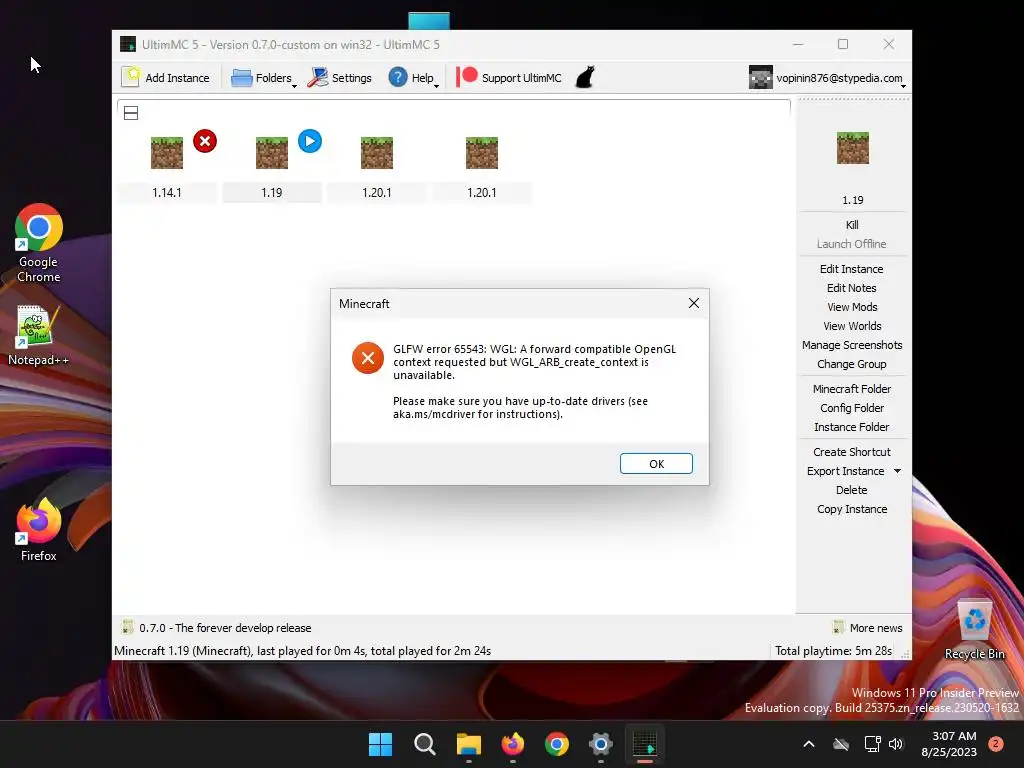Click Kill in the instance side panel
Screen dimensions: 1024x768
click(x=852, y=225)
